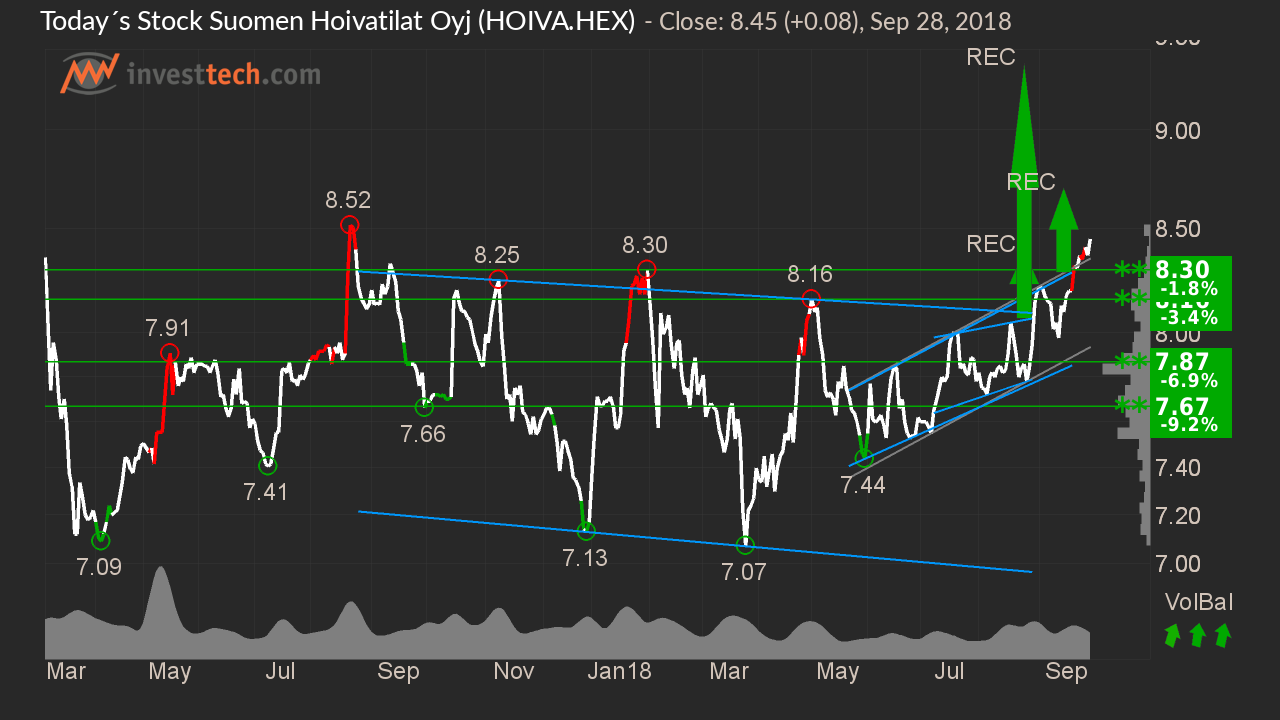Click the 7.07 price label
Image resolution: width=1280 pixels, height=720 pixels.
(x=744, y=572)
